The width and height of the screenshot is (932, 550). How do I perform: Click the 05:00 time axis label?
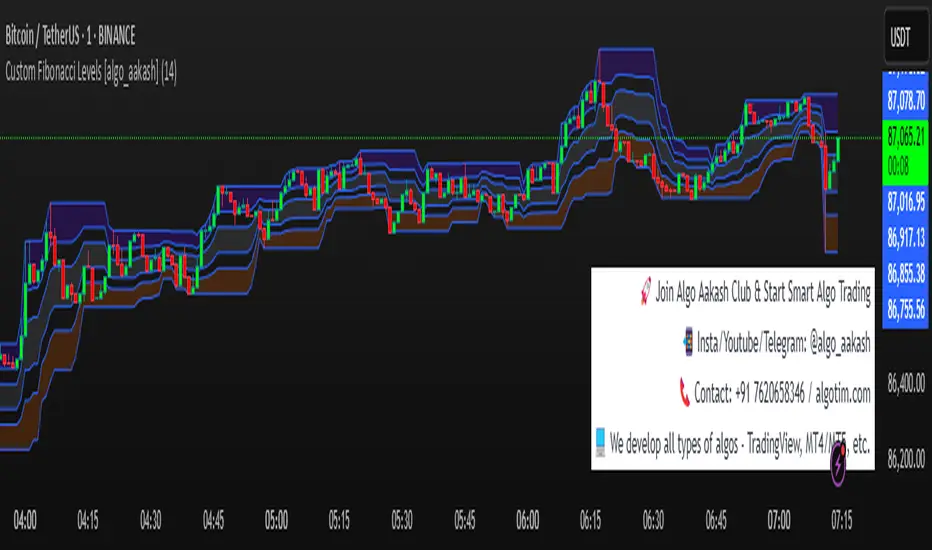pyautogui.click(x=276, y=520)
